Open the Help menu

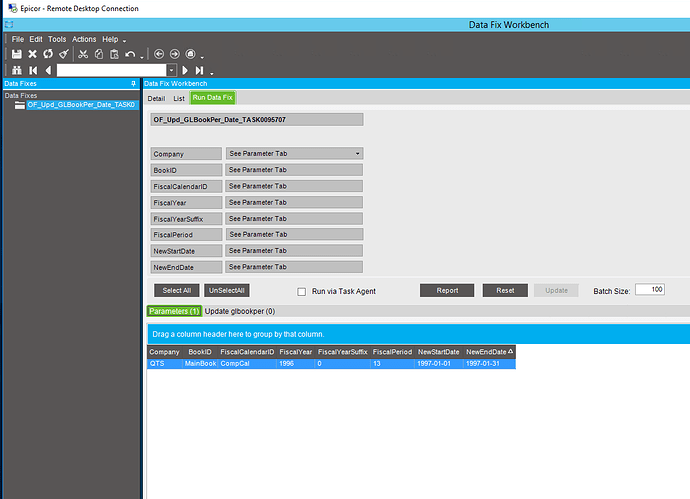pyautogui.click(x=110, y=39)
